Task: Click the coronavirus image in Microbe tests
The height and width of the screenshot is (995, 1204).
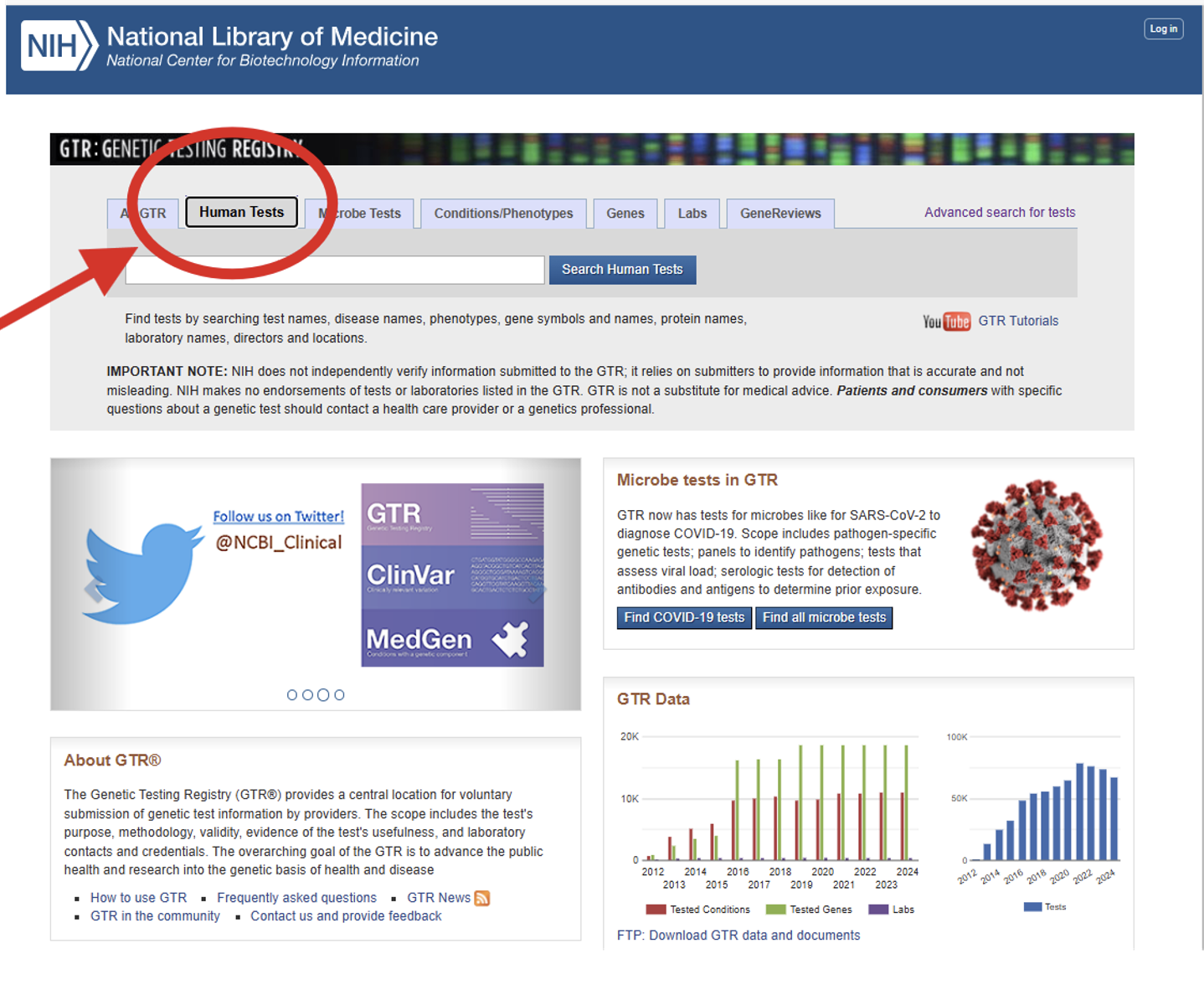Action: (1037, 544)
